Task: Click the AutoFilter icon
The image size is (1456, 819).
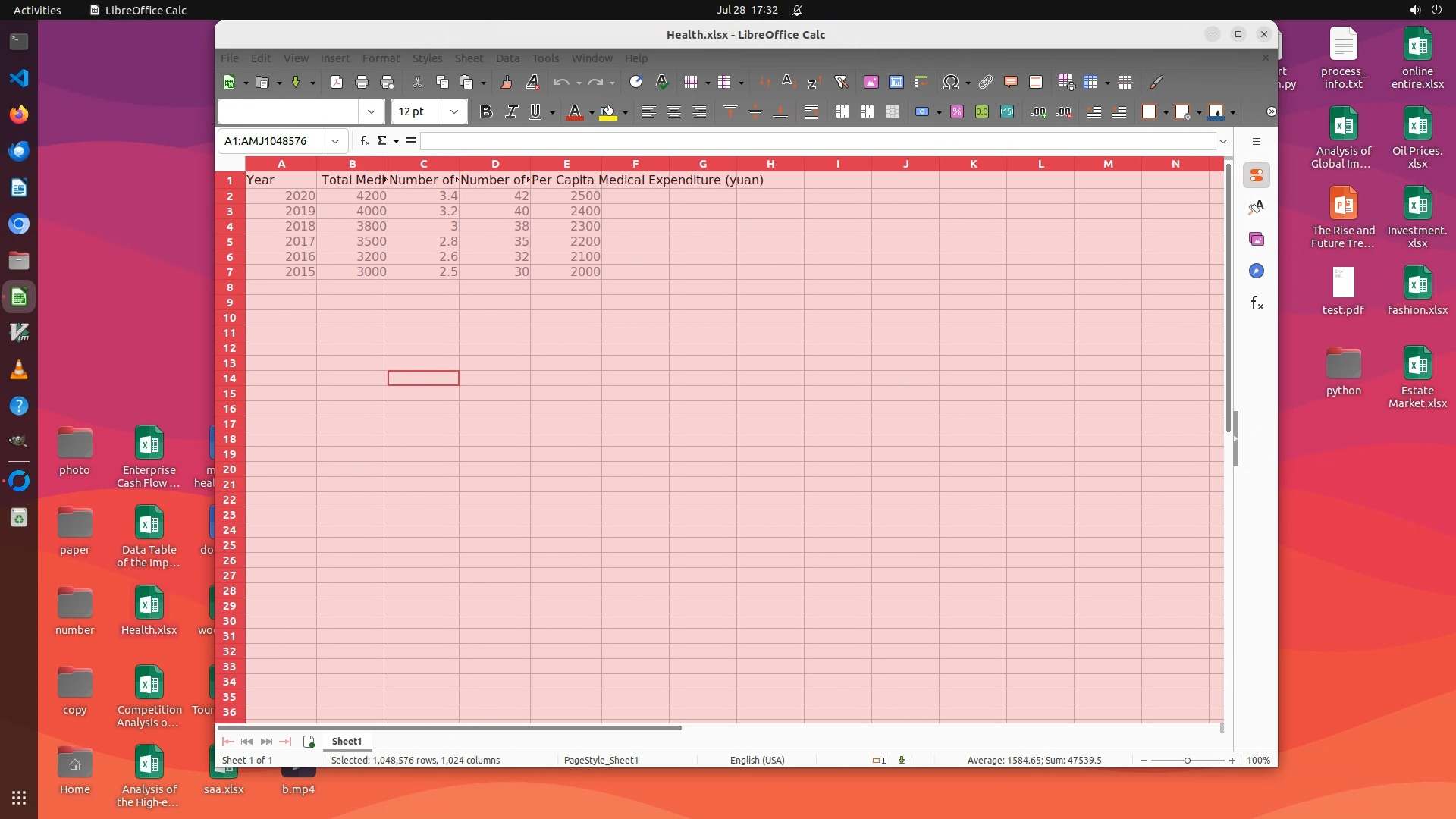Action: pos(841,82)
